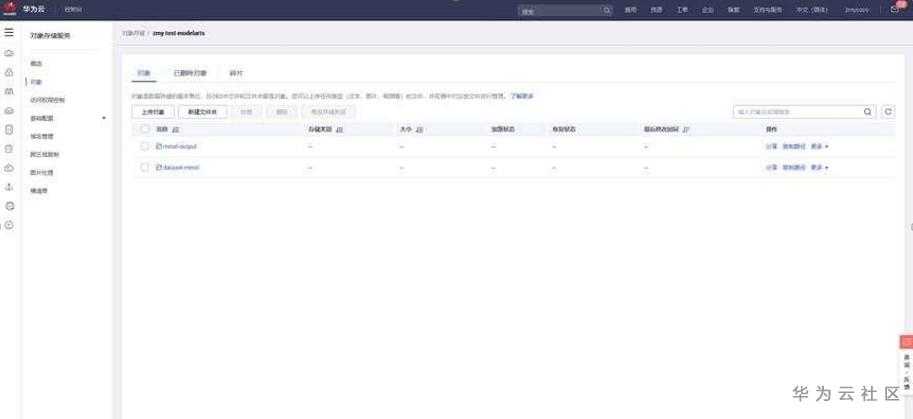Open the last sidebar item below 图片处理
Viewport: 913px width, 419px height.
pos(39,191)
